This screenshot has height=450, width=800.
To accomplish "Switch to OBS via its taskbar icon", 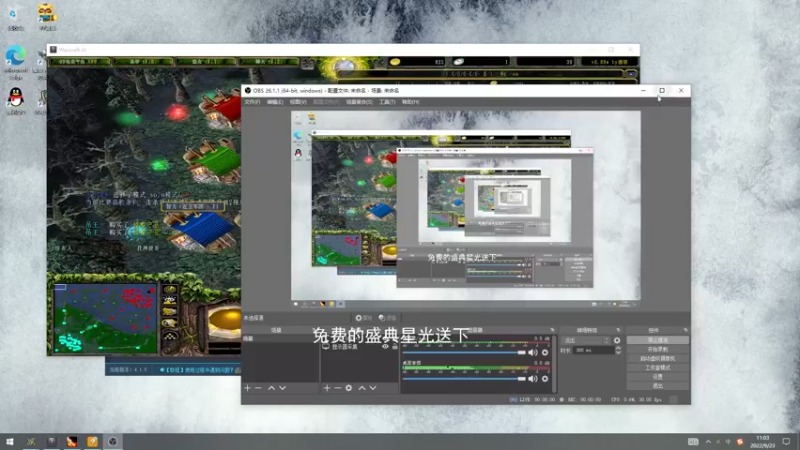I will tap(113, 441).
